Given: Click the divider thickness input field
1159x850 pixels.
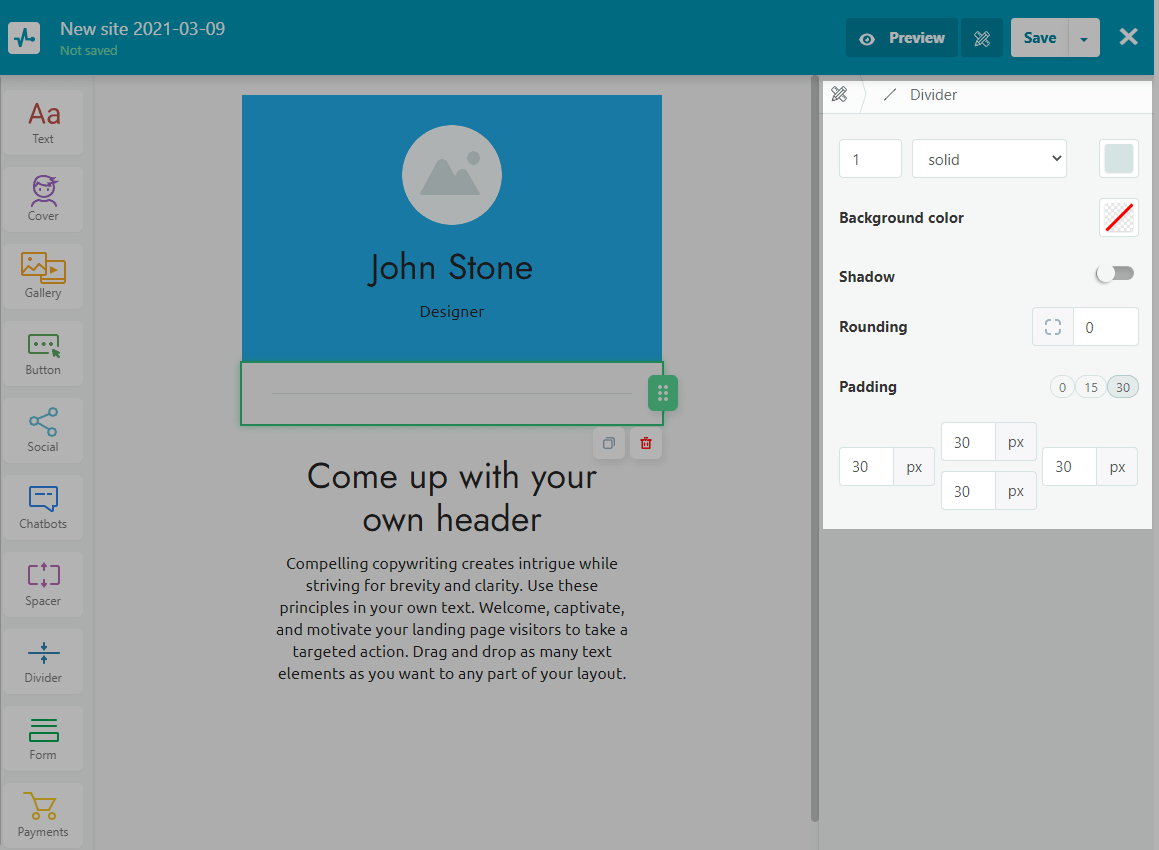Looking at the screenshot, I should pos(870,159).
